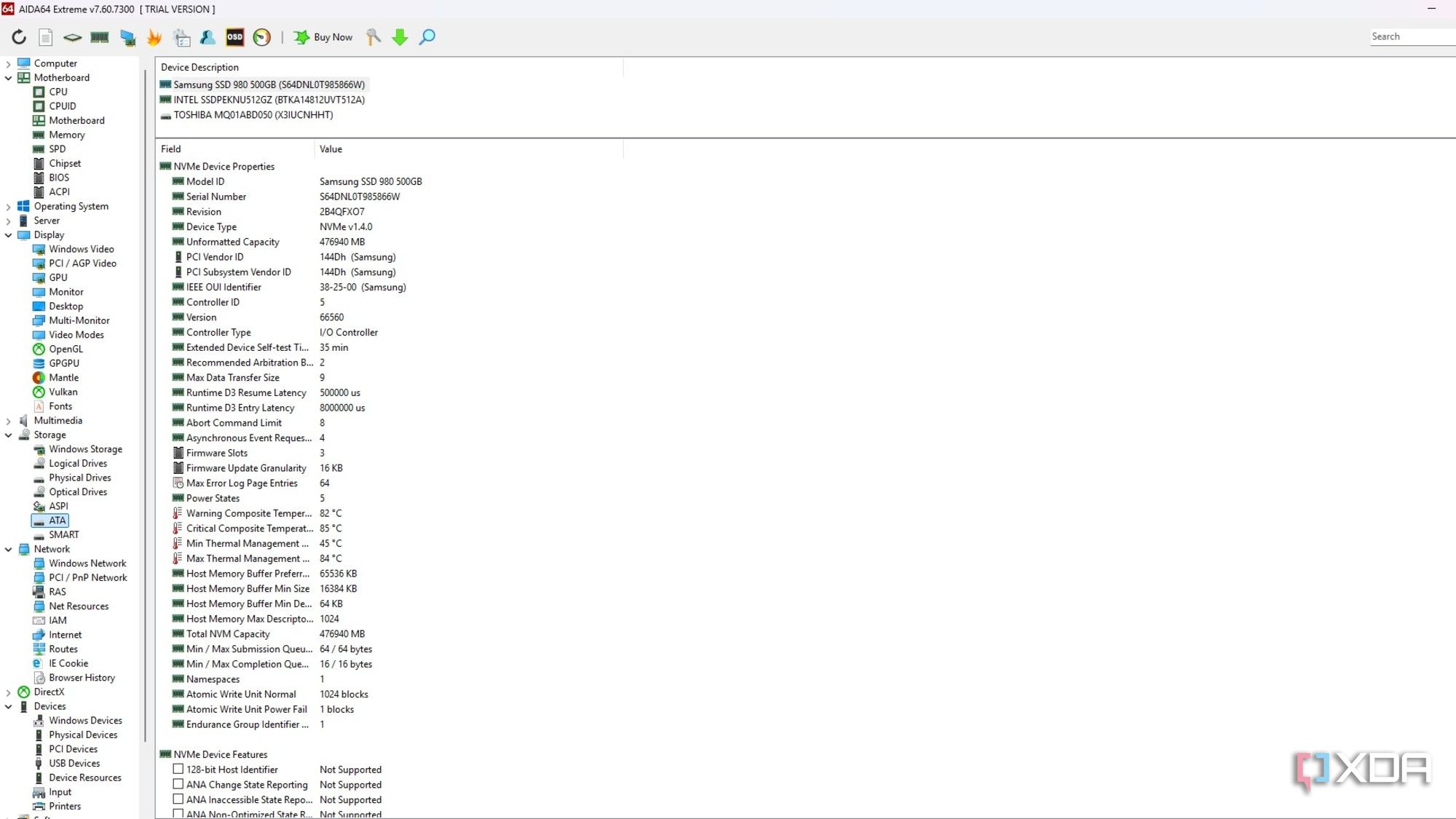Click the CPU chip toolbar icon

click(x=72, y=37)
